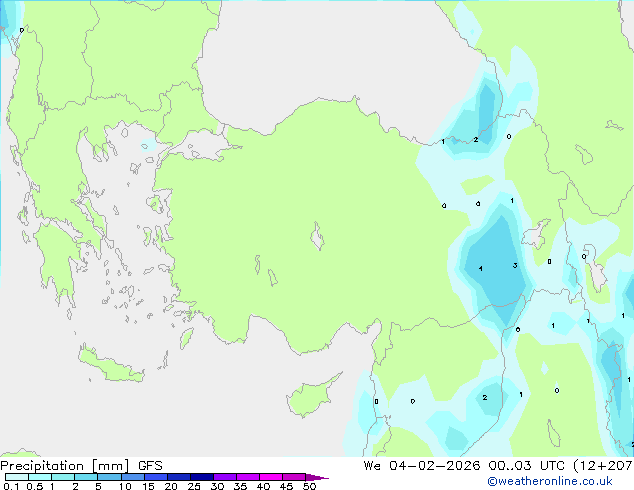Click the '25' legend scale value
This screenshot has height=490, width=634.
point(194,486)
